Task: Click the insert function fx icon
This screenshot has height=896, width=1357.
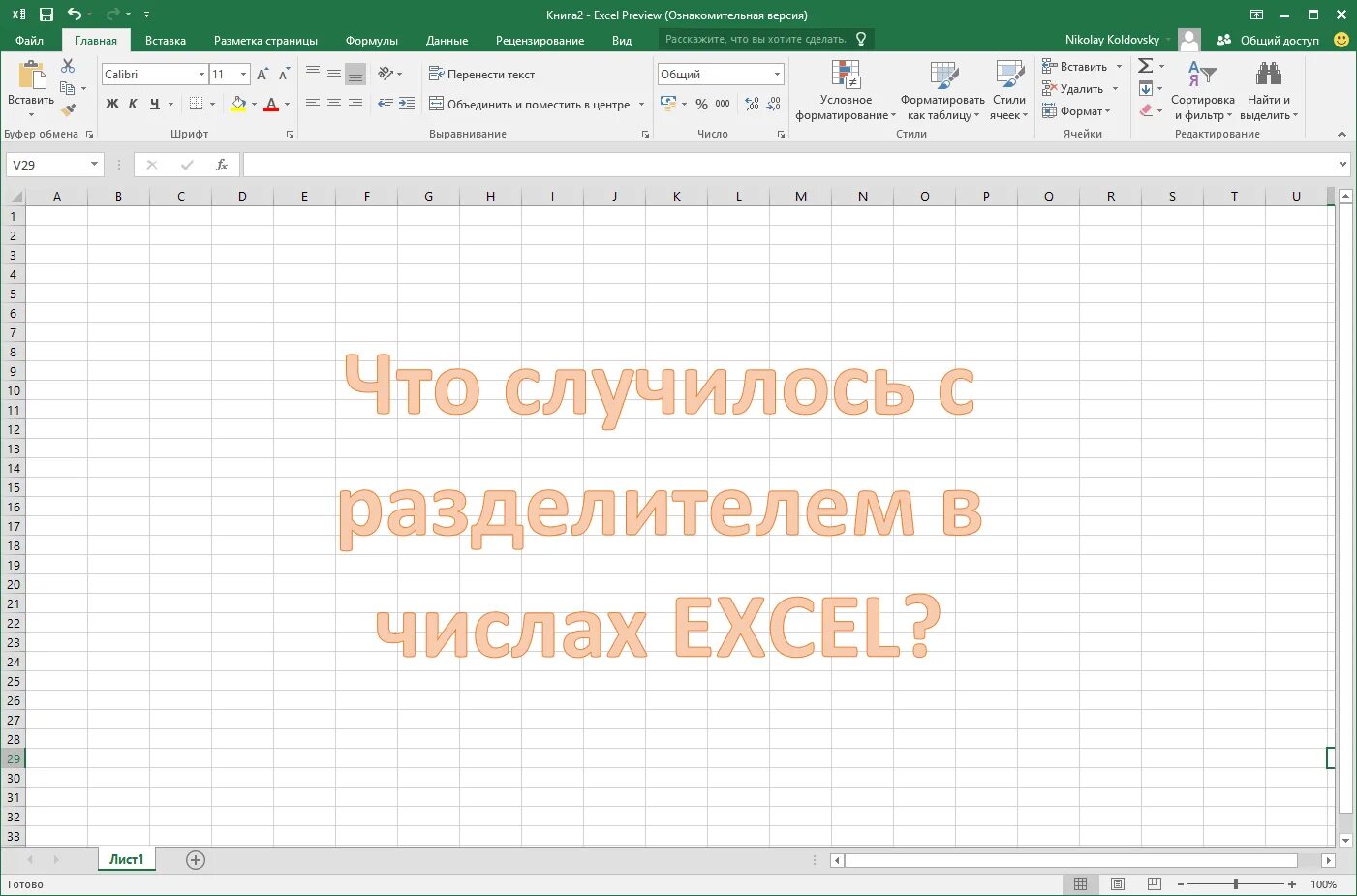Action: point(222,165)
